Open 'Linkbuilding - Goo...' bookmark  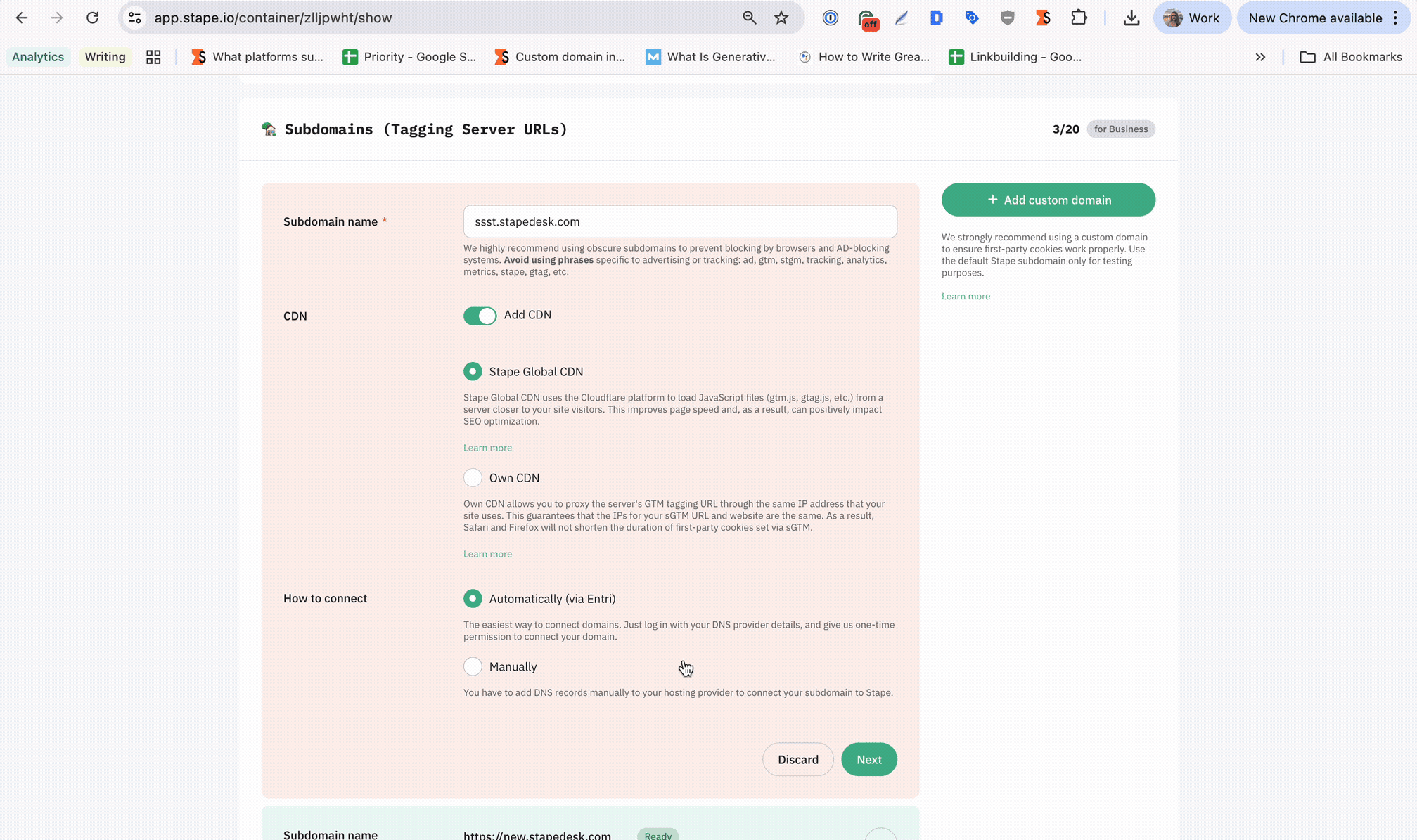point(1015,57)
